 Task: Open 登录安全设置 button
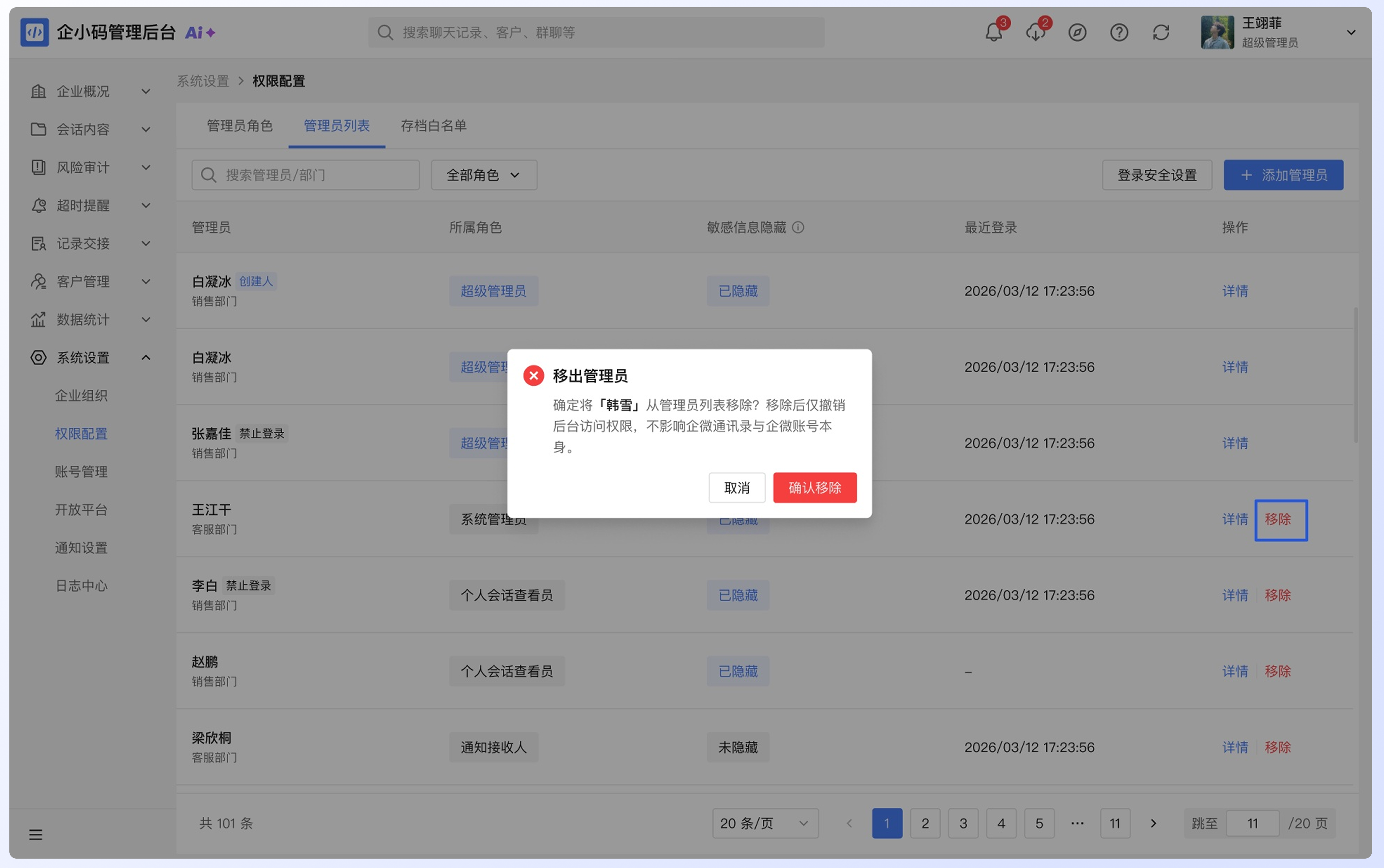click(1157, 175)
